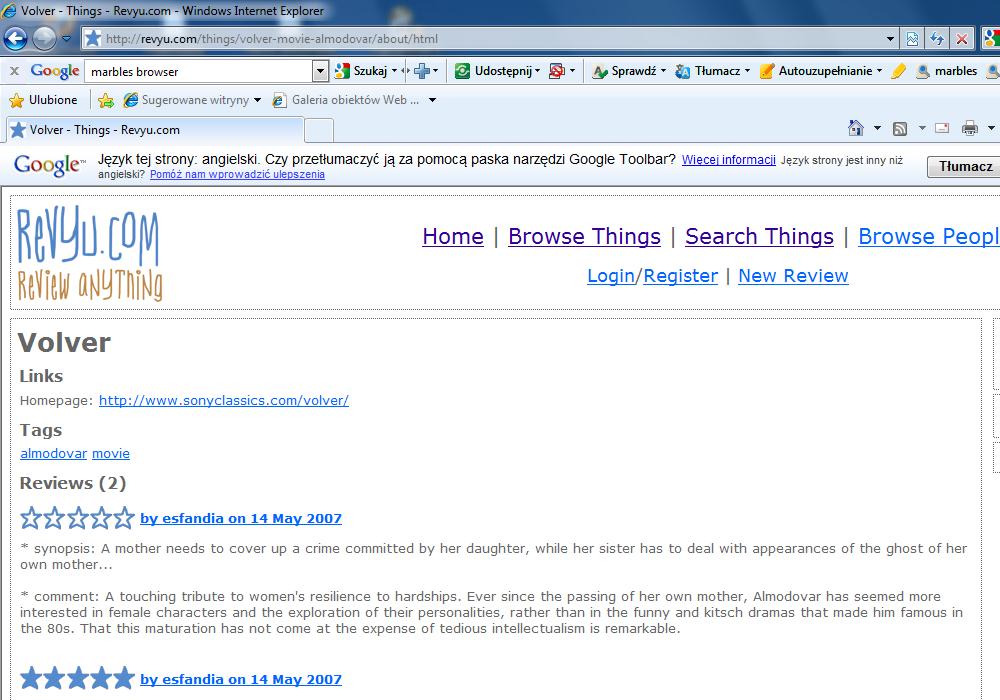1000x700 pixels.
Task: Click the Udostępnij share button
Action: 496,71
